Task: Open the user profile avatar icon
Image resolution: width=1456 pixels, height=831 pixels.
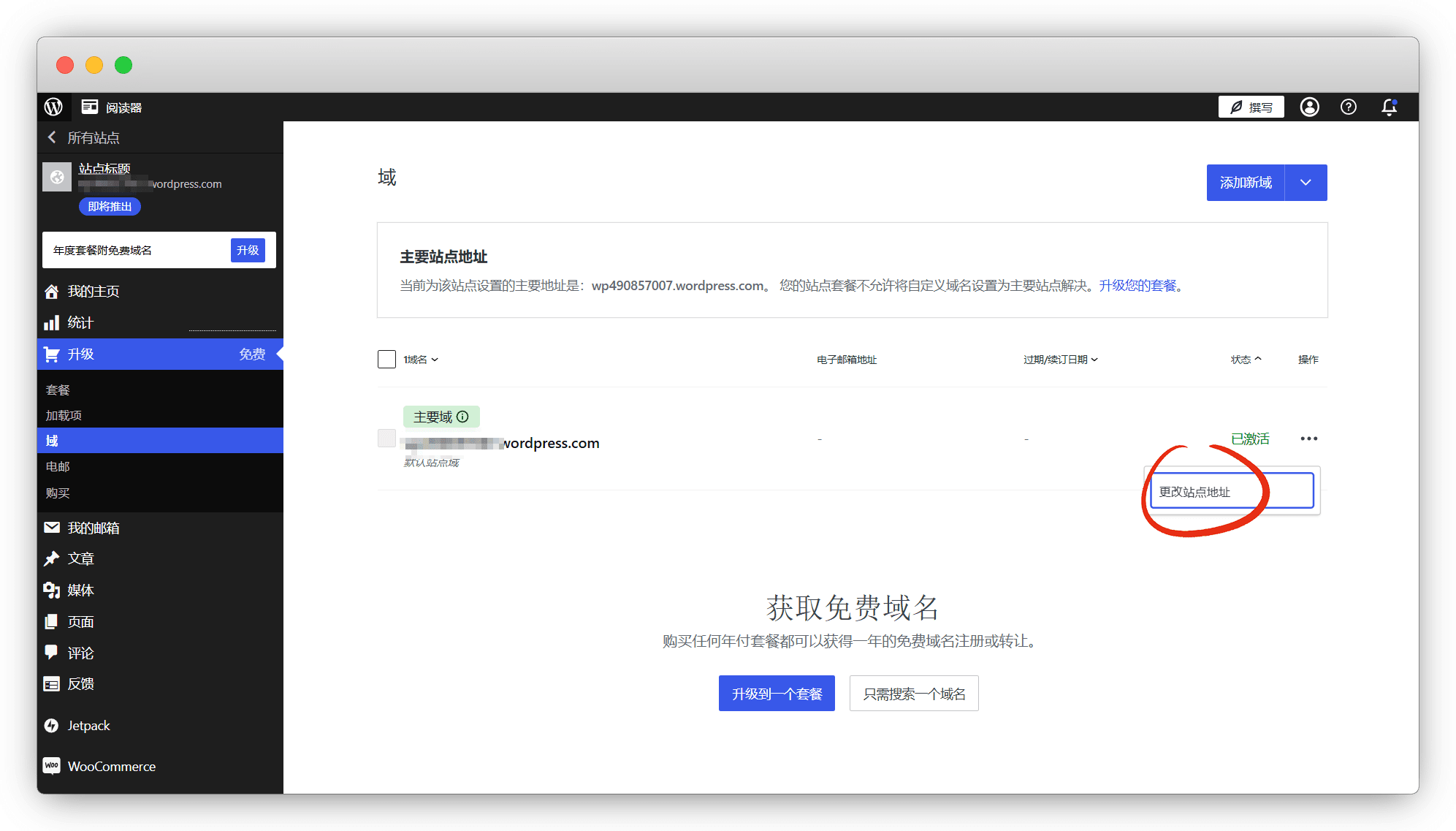Action: pyautogui.click(x=1309, y=107)
